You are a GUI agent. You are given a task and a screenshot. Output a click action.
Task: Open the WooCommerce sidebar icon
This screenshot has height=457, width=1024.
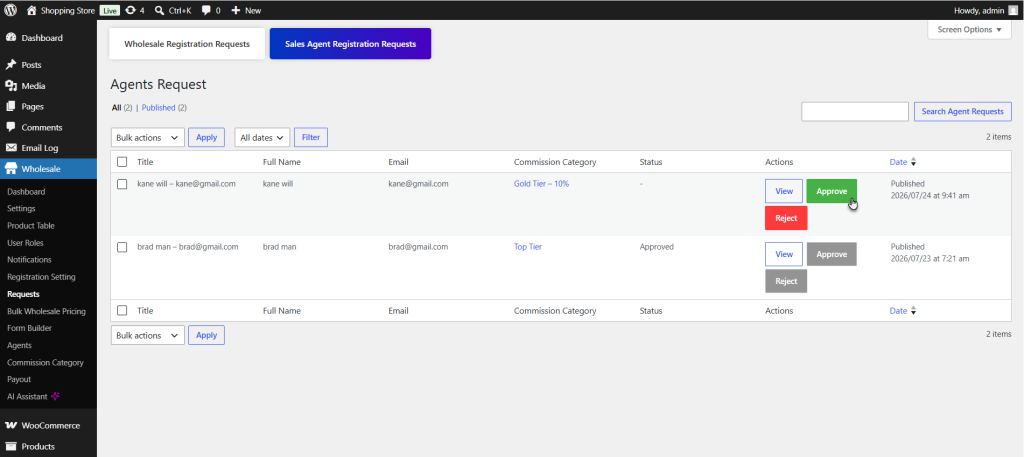tap(11, 425)
